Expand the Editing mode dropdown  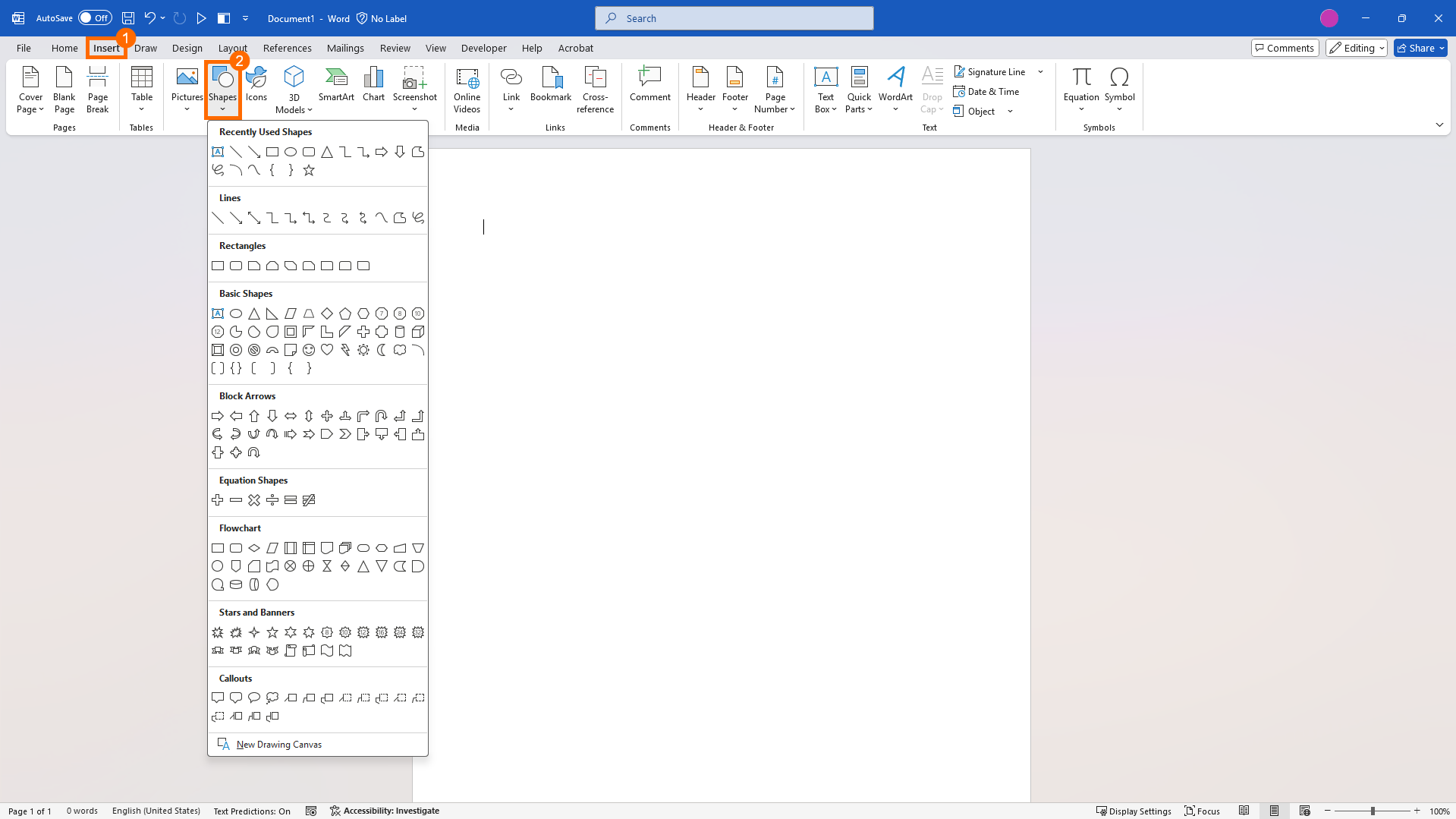1357,48
